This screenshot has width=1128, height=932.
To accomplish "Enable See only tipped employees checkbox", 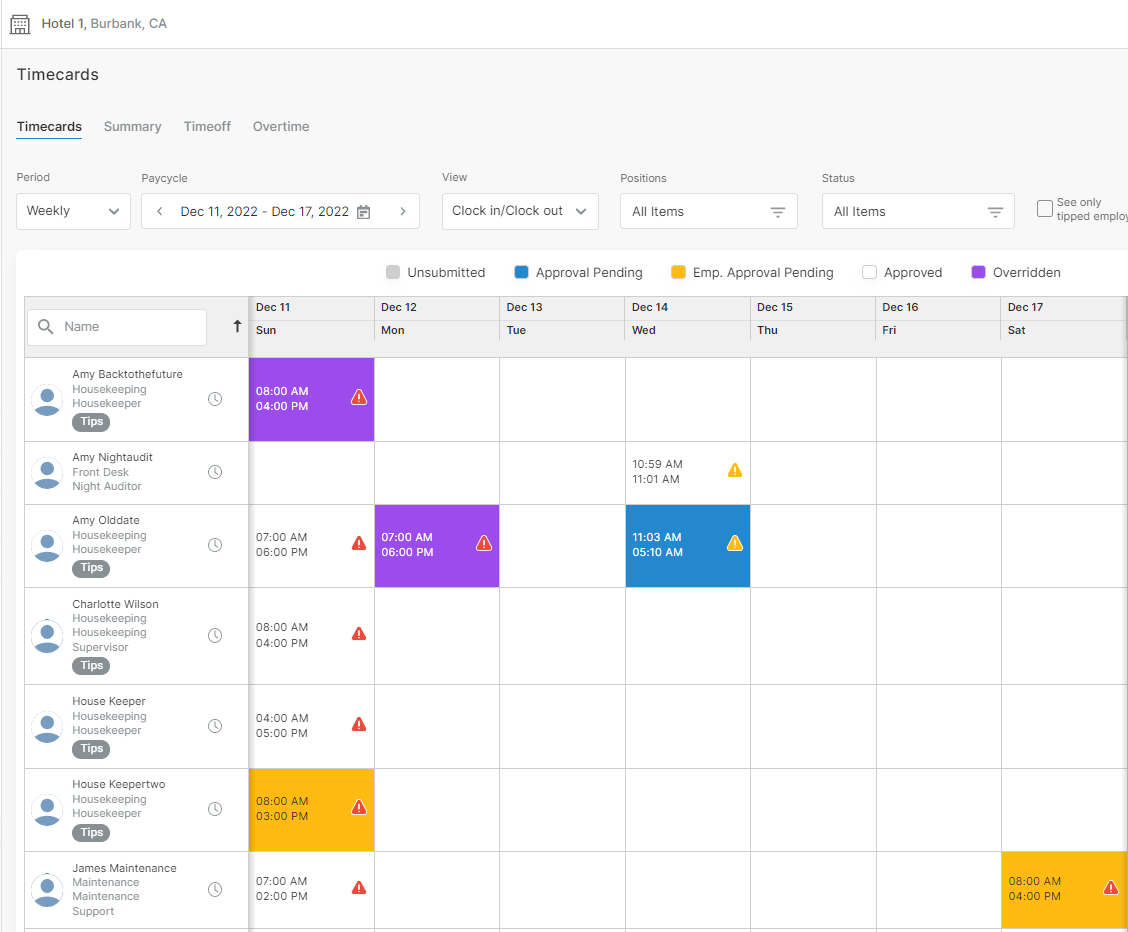I will (1045, 209).
